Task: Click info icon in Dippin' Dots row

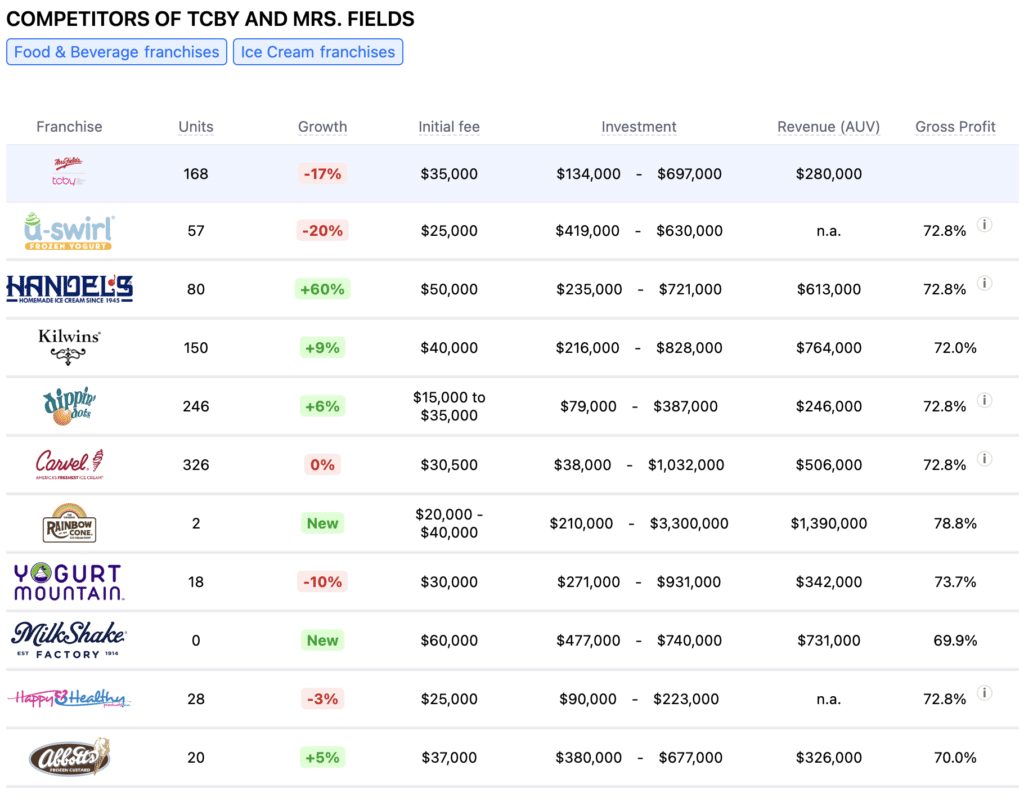Action: [x=984, y=400]
